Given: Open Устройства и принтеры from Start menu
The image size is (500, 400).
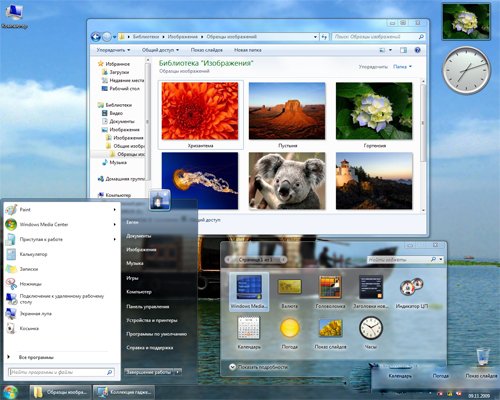Looking at the screenshot, I should coord(152,320).
